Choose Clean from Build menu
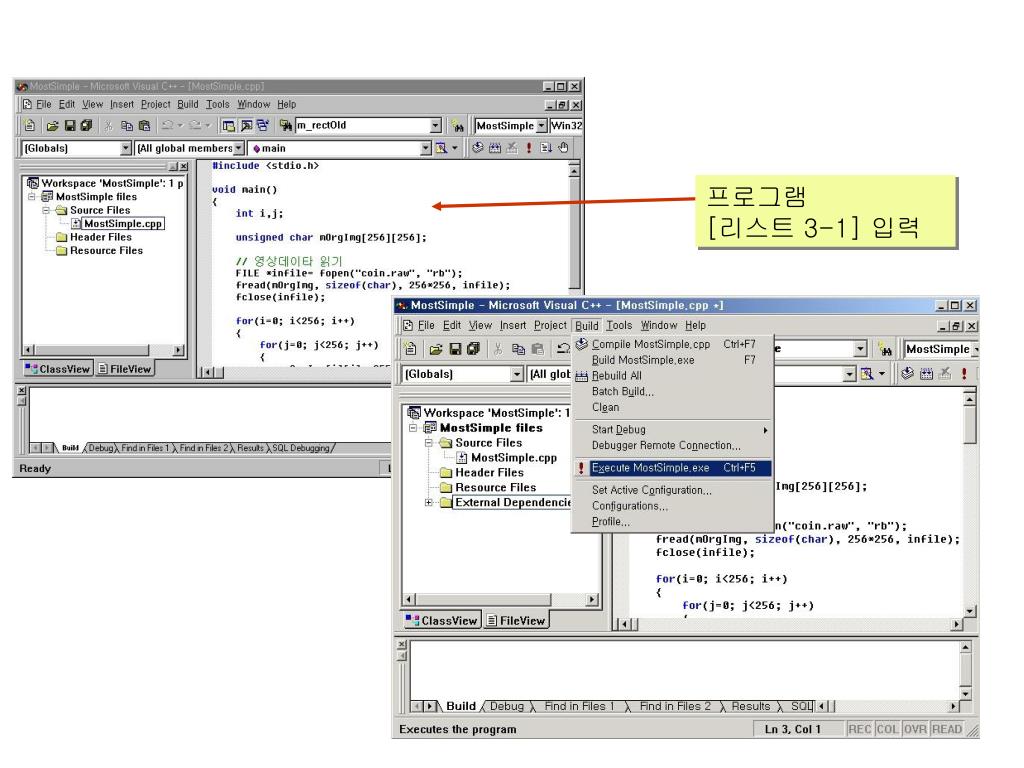This screenshot has width=1024, height=768. pyautogui.click(x=673, y=407)
